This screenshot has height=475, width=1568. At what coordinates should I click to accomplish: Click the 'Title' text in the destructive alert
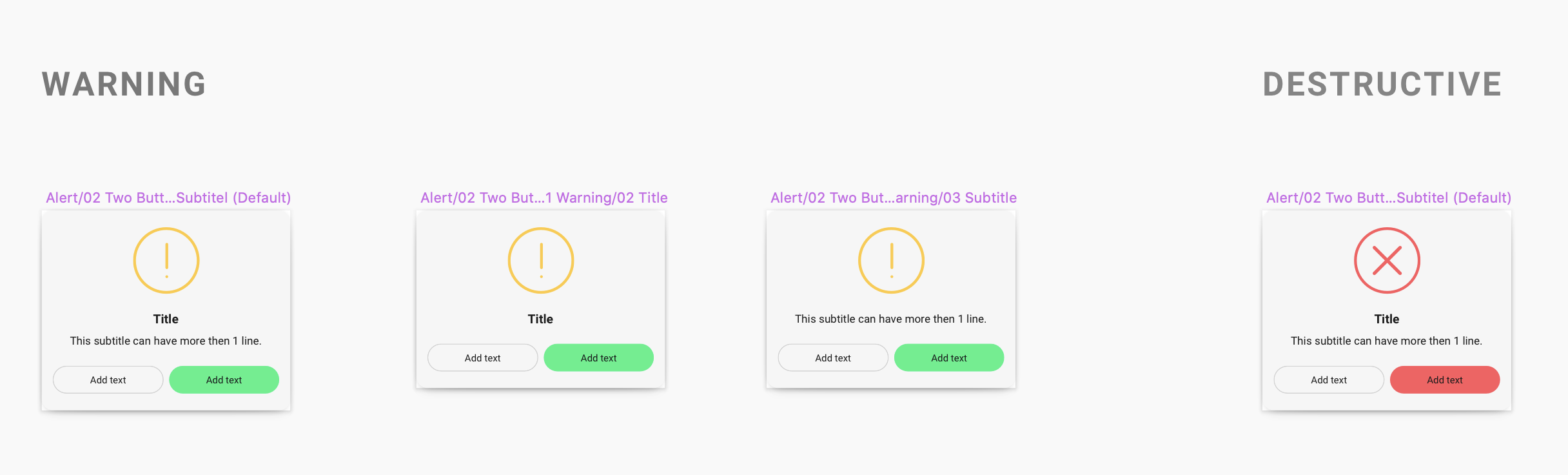pos(1387,319)
